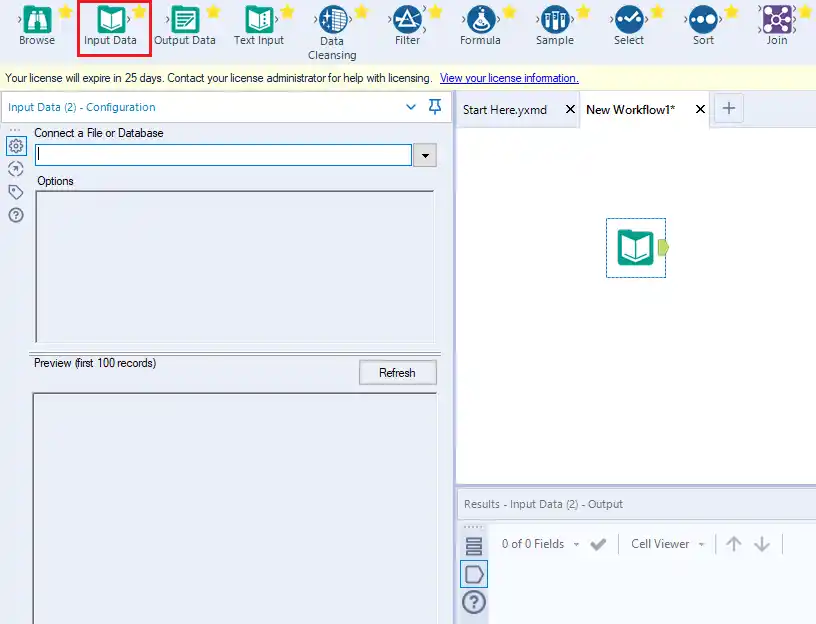Select the Browse tool in the palette

37,19
